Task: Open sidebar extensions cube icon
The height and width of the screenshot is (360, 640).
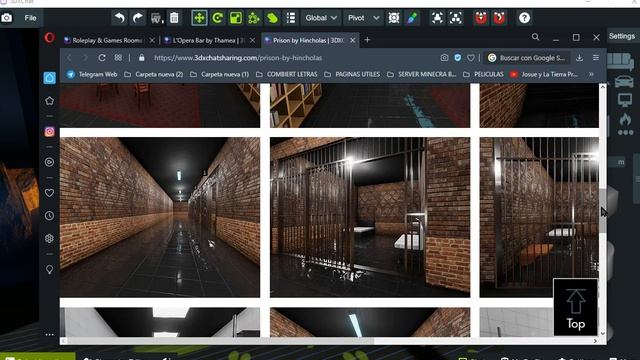Action: (49, 238)
